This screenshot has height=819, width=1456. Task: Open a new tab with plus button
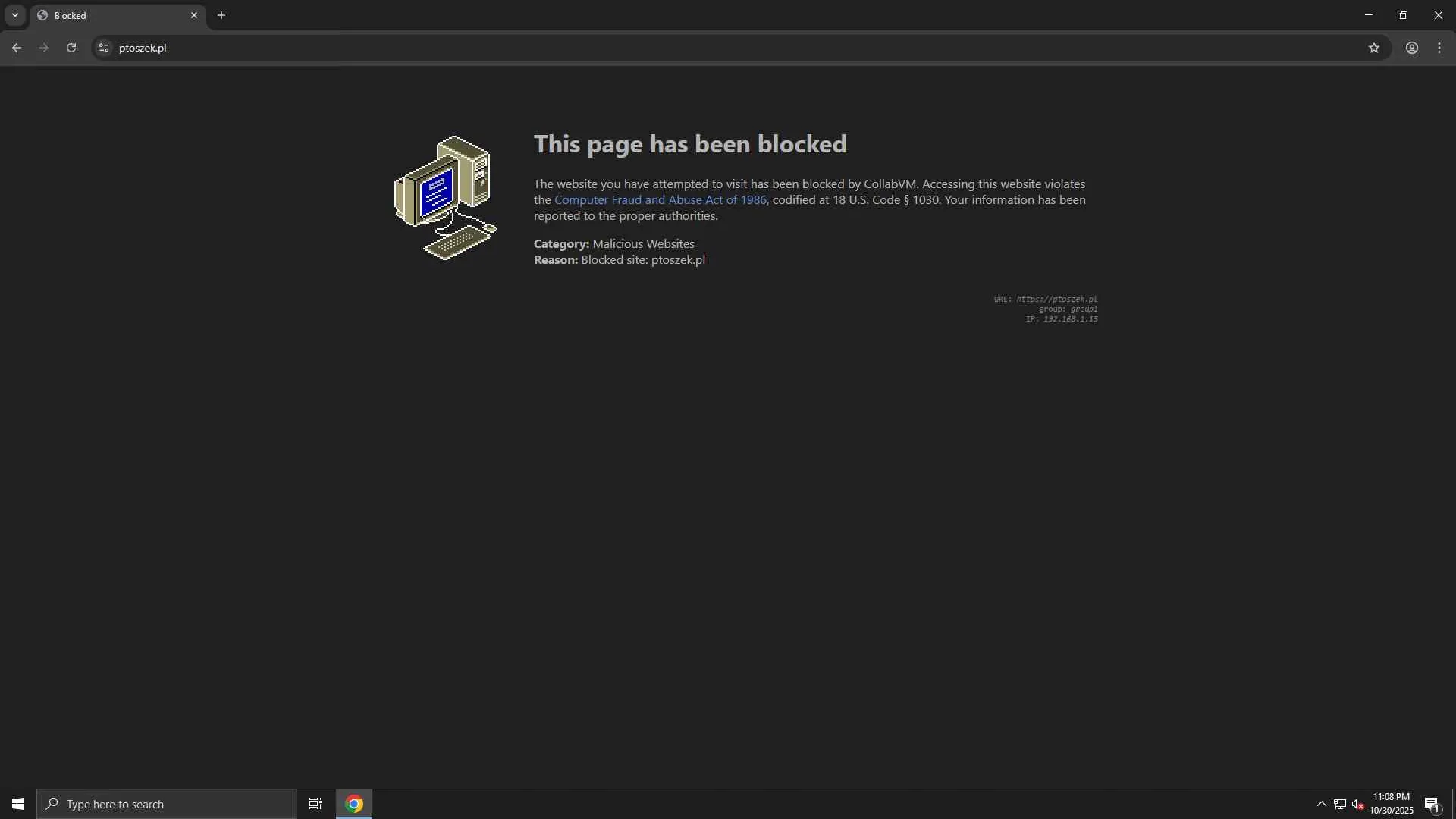click(x=221, y=15)
